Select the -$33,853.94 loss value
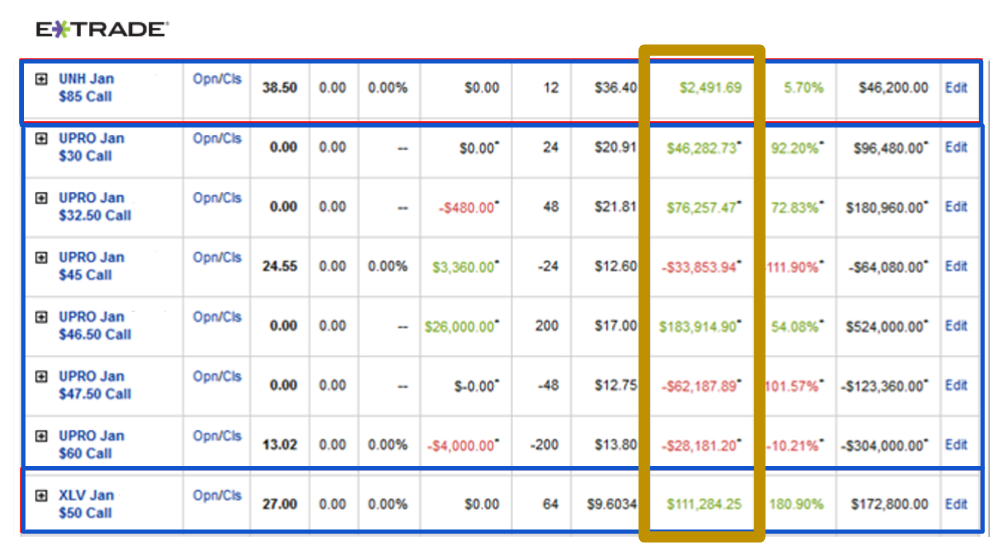The width and height of the screenshot is (996, 549). (x=701, y=267)
